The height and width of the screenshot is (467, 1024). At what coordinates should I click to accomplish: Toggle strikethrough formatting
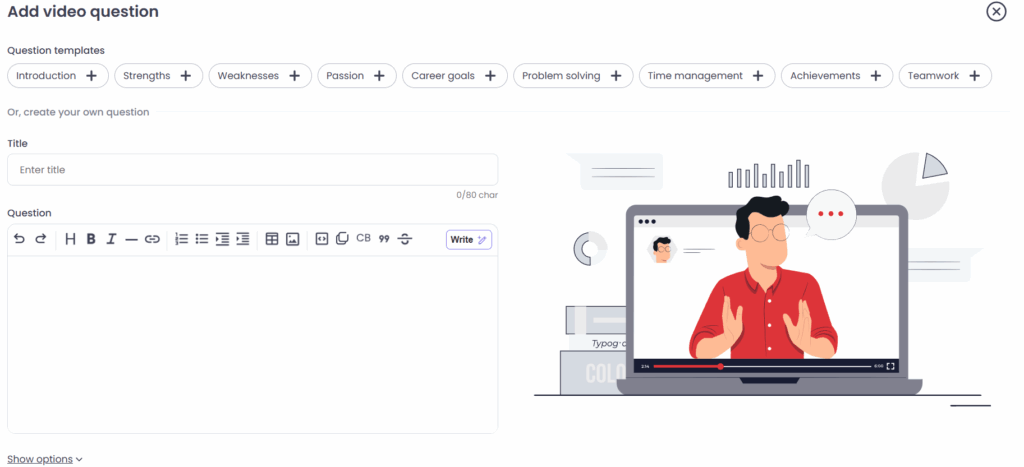click(x=405, y=239)
